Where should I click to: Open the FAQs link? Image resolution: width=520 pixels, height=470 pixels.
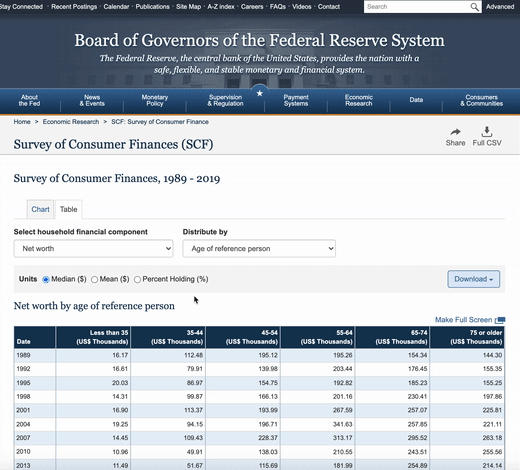278,7
